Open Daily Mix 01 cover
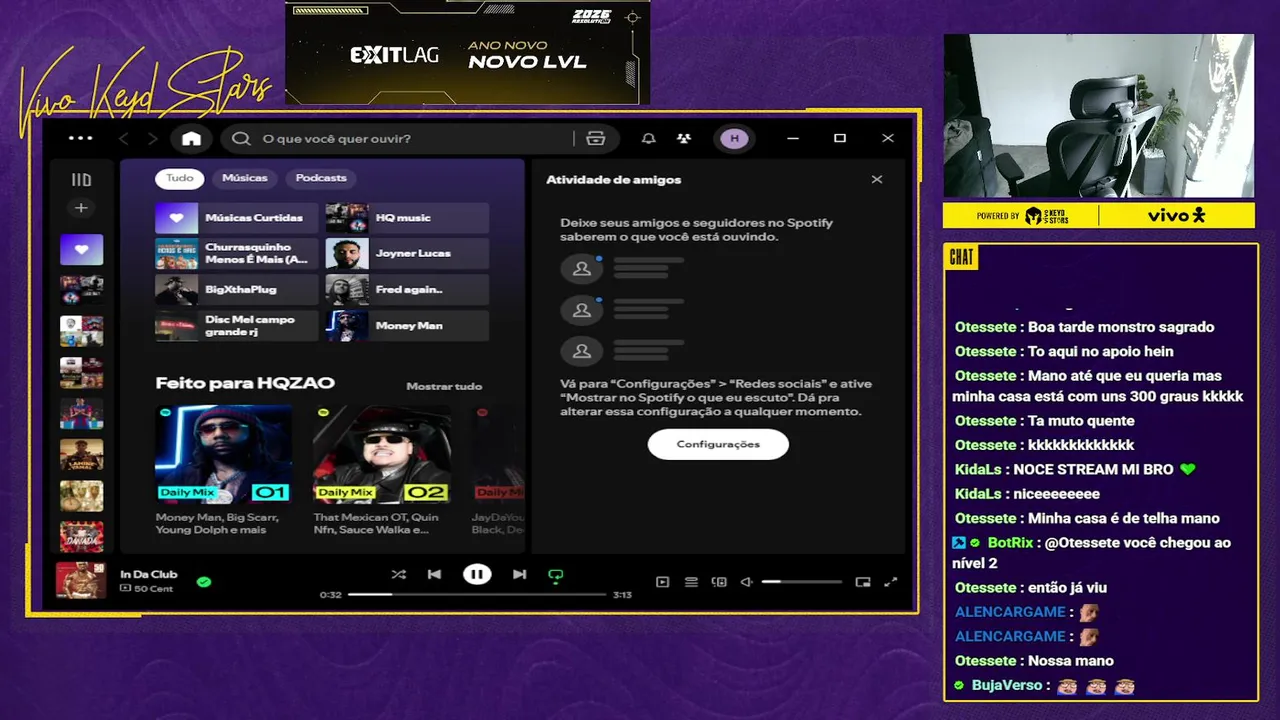 (x=224, y=454)
